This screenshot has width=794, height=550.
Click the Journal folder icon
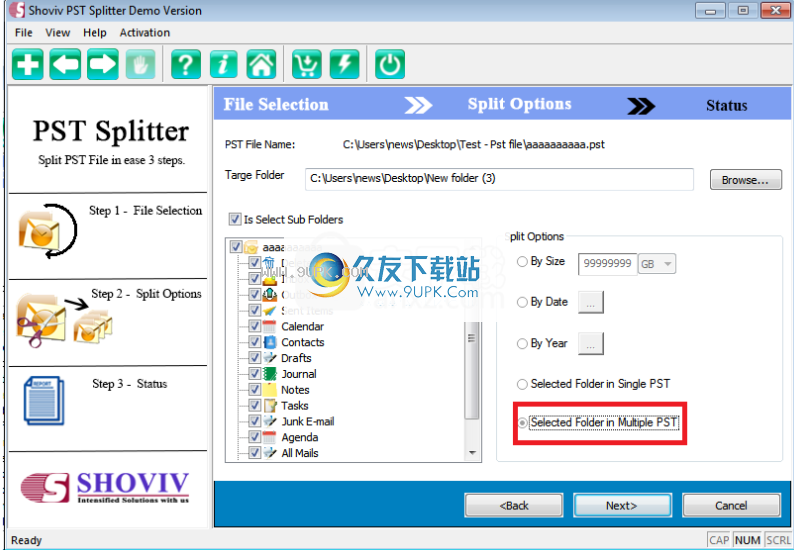(270, 374)
